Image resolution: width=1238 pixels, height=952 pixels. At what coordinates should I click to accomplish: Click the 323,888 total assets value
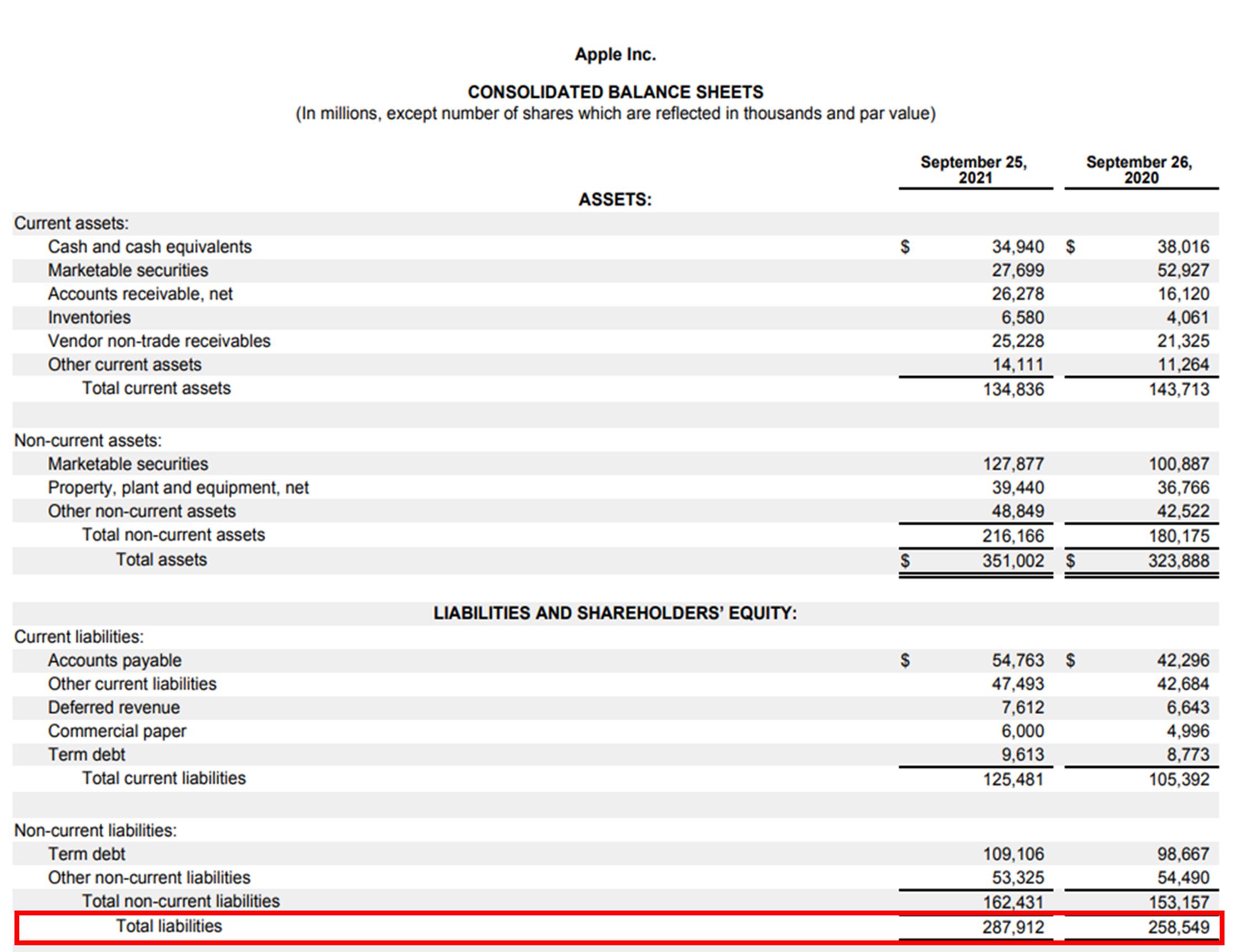click(1179, 561)
